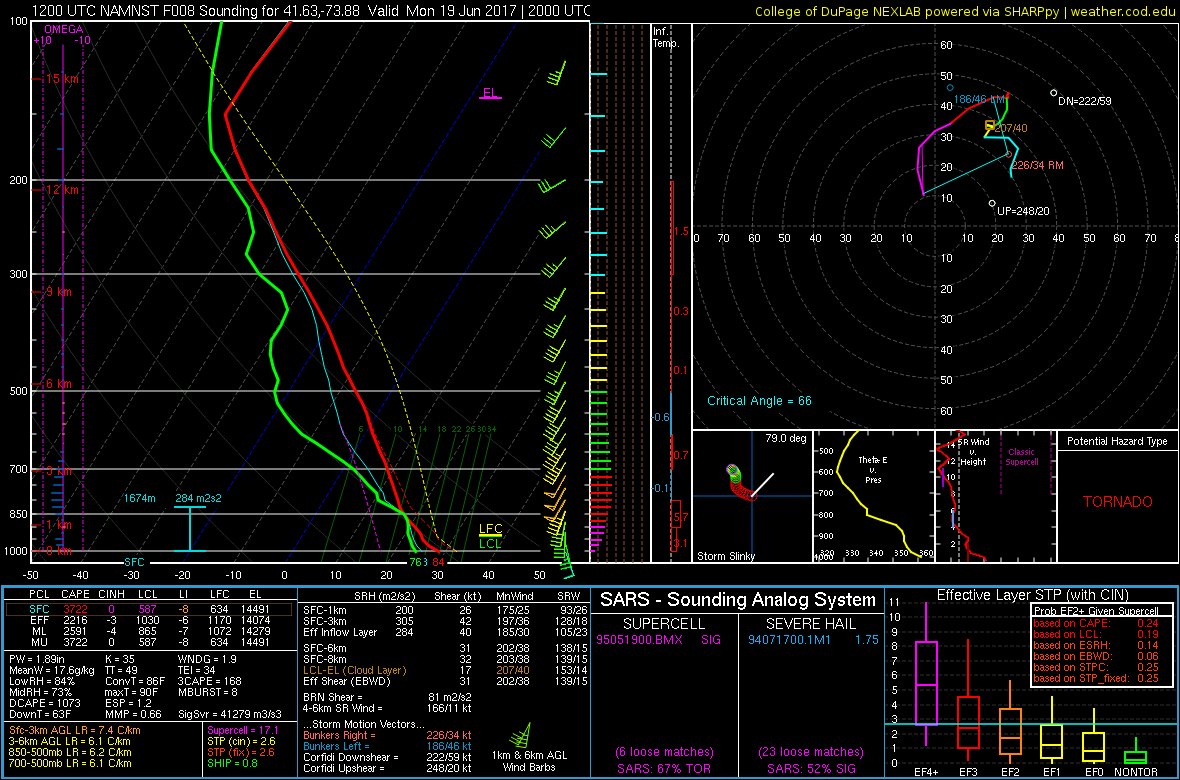Click the College of DuPage NEXLAB credit text
Screen dimensions: 1180x780
tap(964, 11)
